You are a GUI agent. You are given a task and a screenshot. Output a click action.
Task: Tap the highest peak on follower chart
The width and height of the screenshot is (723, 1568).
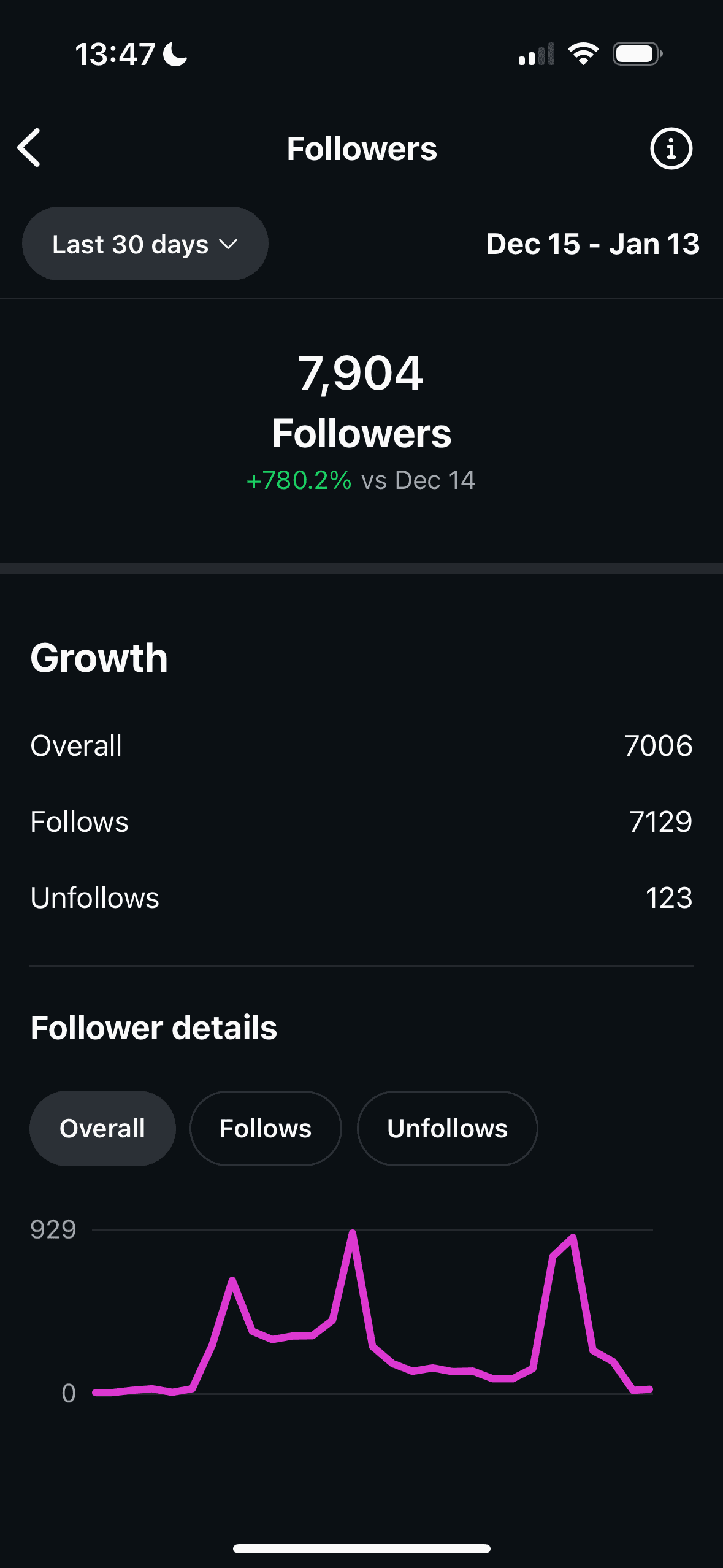[x=353, y=1232]
